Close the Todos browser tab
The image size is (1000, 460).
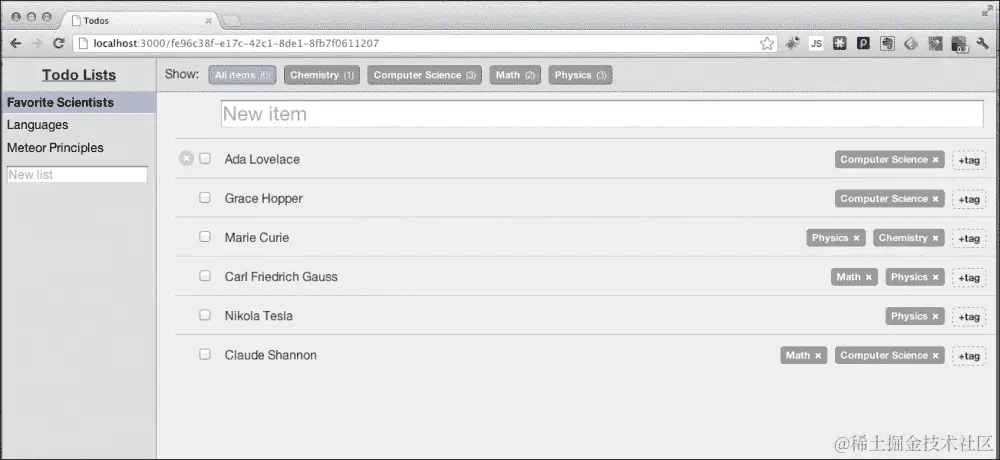pos(208,20)
